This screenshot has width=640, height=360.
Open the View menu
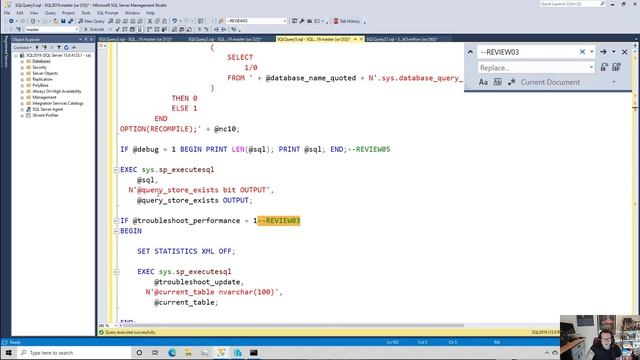(x=34, y=13)
